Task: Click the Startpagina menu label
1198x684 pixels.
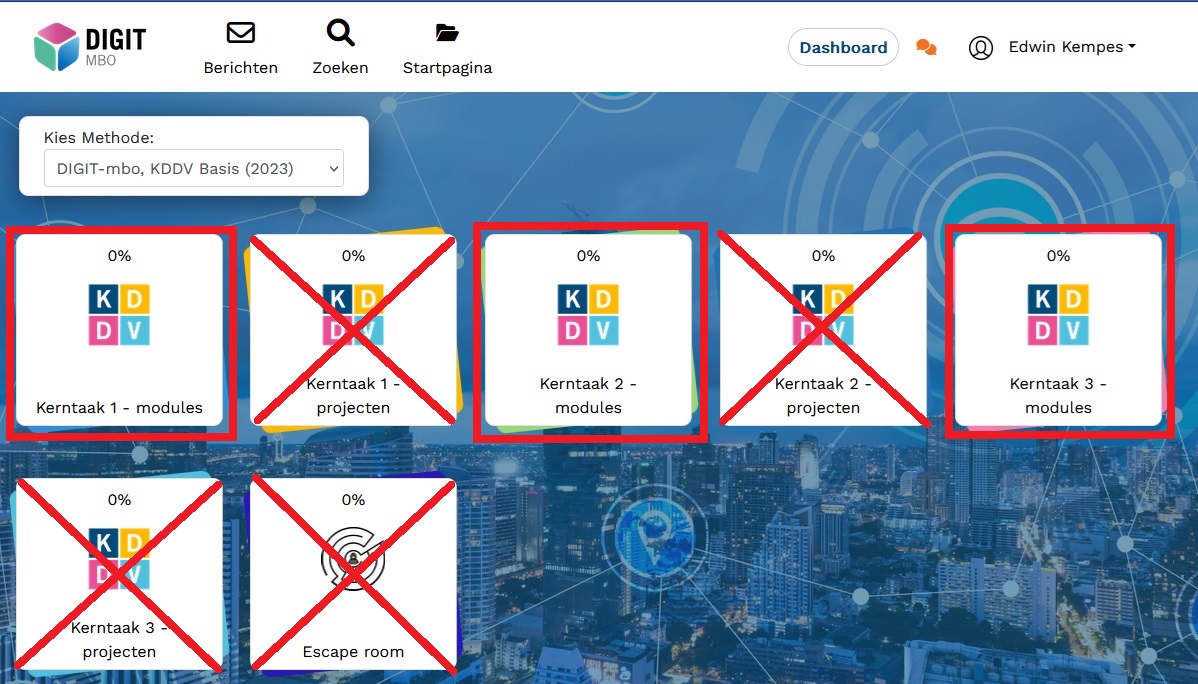Action: (447, 67)
